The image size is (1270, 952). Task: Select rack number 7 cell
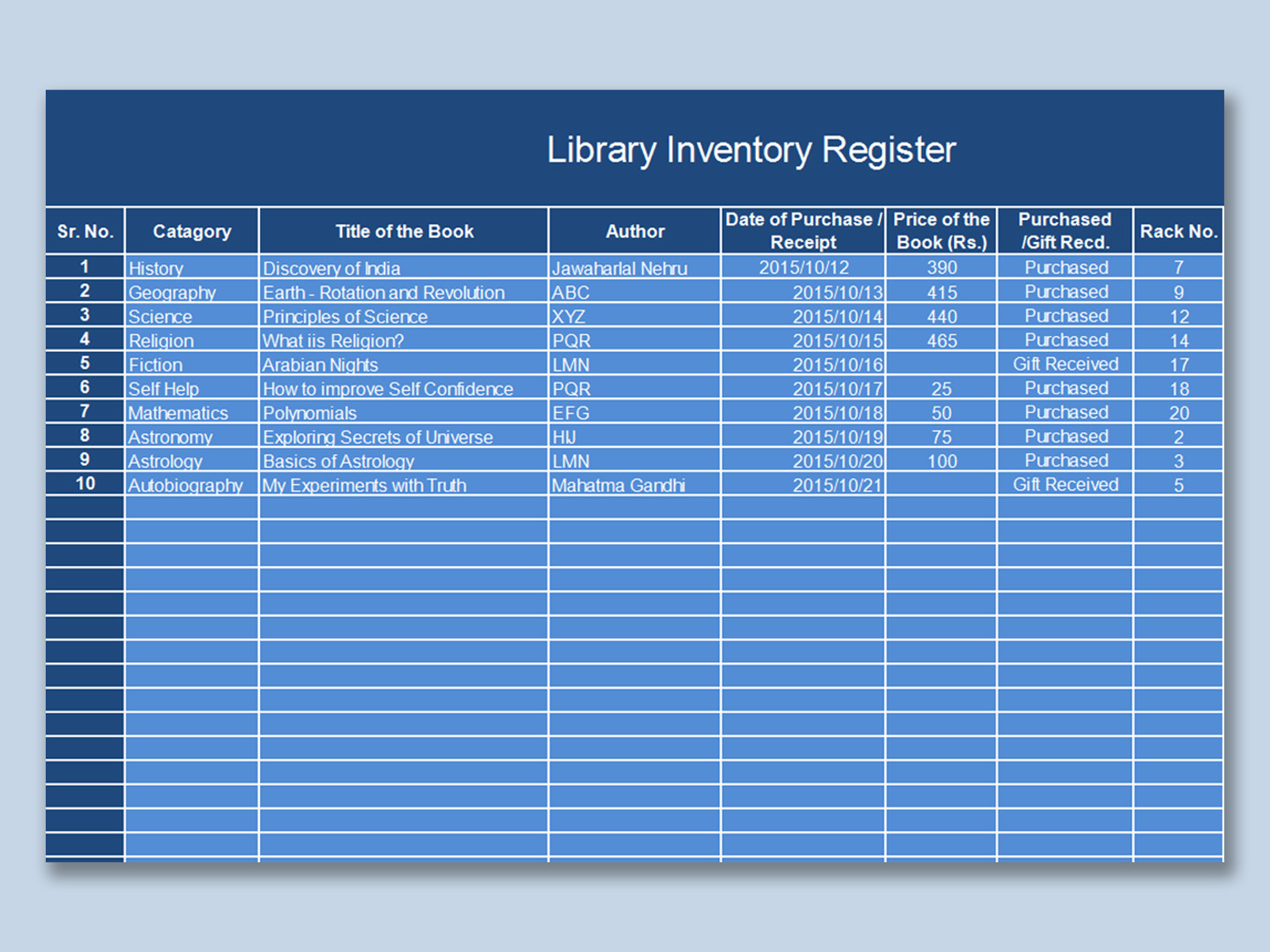pyautogui.click(x=1179, y=267)
